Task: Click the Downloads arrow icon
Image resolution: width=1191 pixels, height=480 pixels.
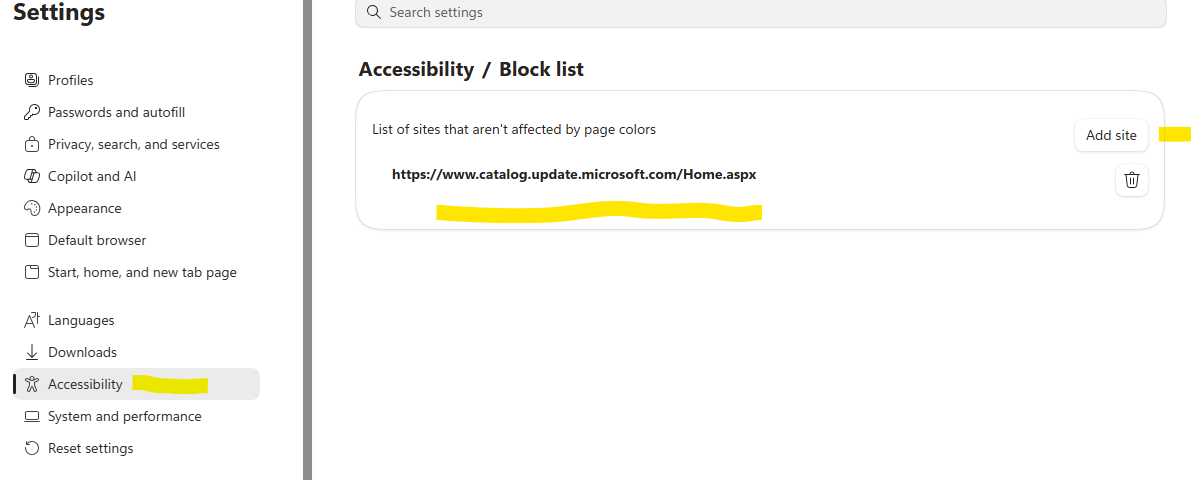Action: (x=32, y=352)
